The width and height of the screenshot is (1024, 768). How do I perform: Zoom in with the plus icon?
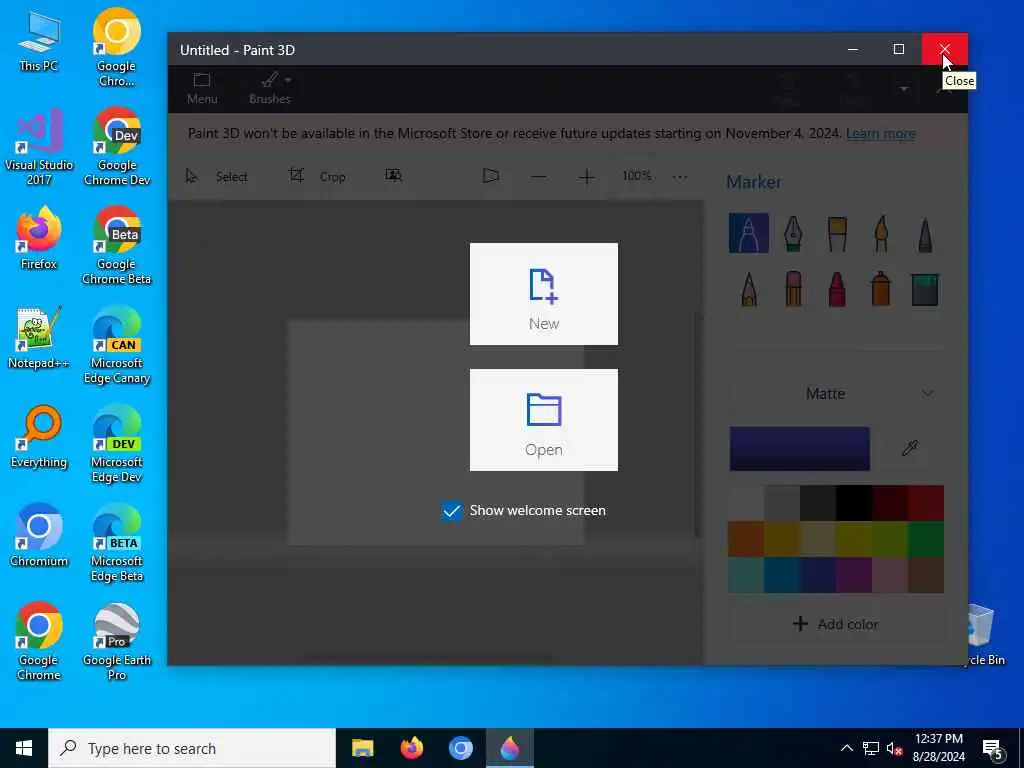tap(586, 176)
